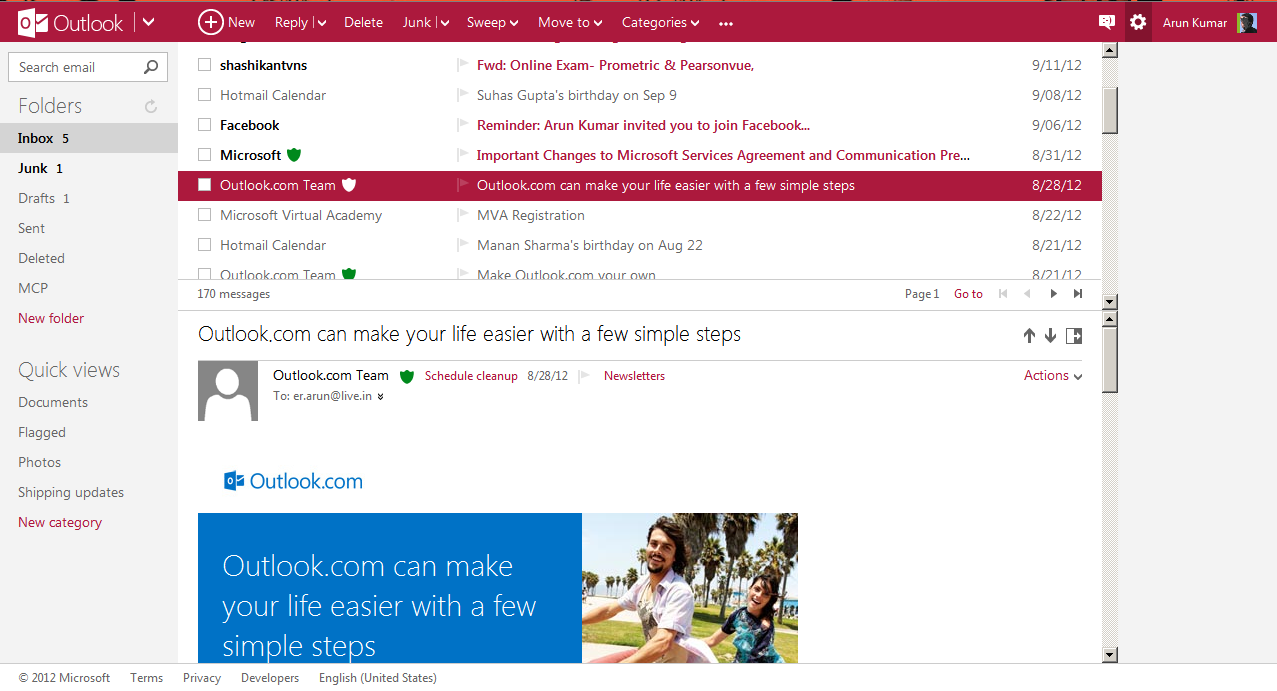
Task: Open the app switcher arrow beside Outlook
Action: (148, 22)
